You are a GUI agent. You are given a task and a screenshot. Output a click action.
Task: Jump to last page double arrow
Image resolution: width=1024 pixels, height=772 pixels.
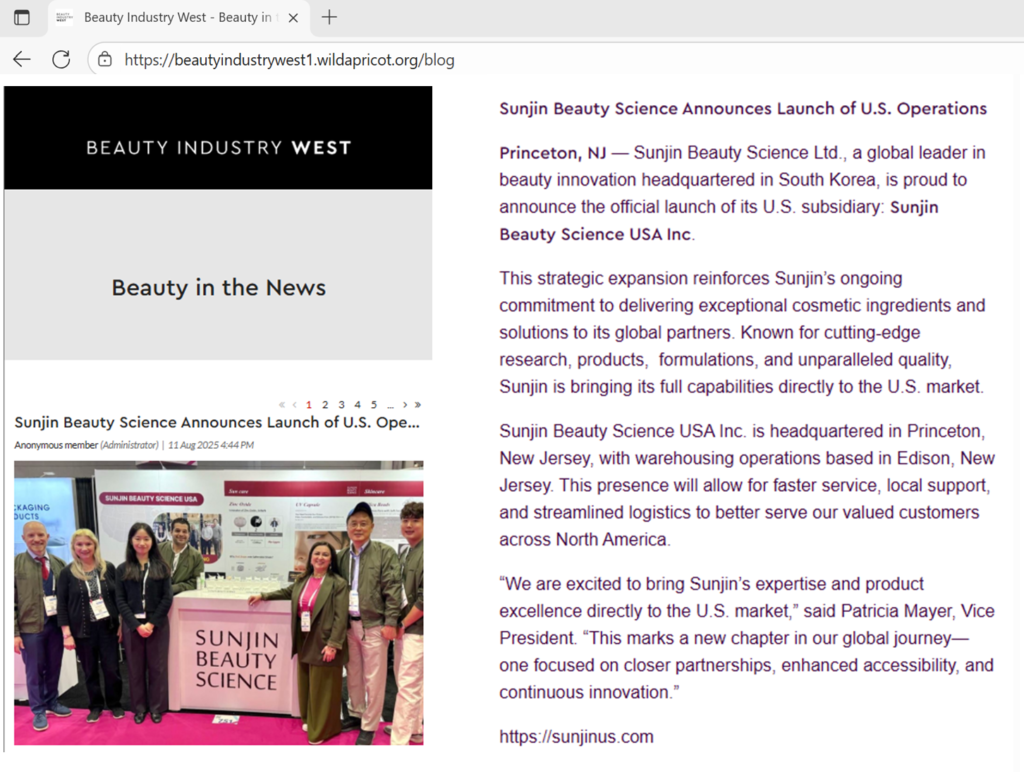[x=417, y=405]
